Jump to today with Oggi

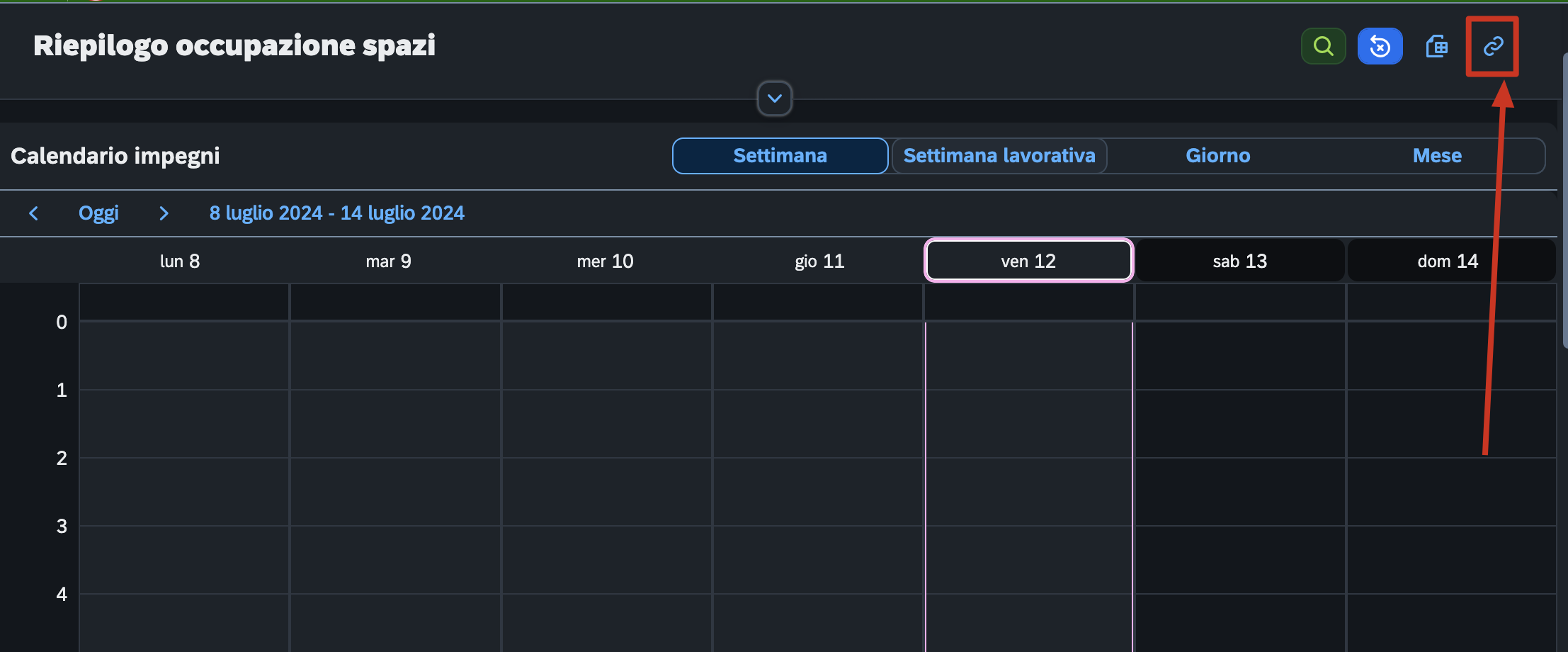tap(98, 213)
